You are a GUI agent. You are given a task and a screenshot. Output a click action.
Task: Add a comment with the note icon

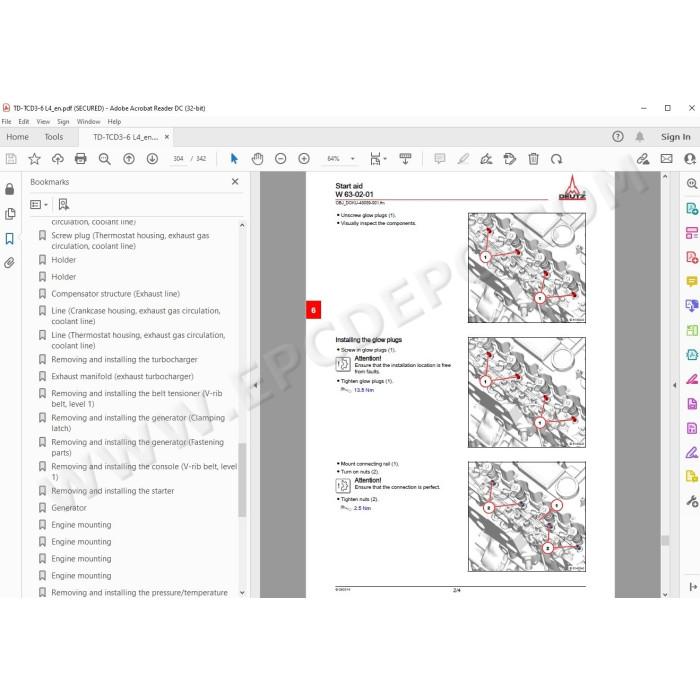coord(440,159)
